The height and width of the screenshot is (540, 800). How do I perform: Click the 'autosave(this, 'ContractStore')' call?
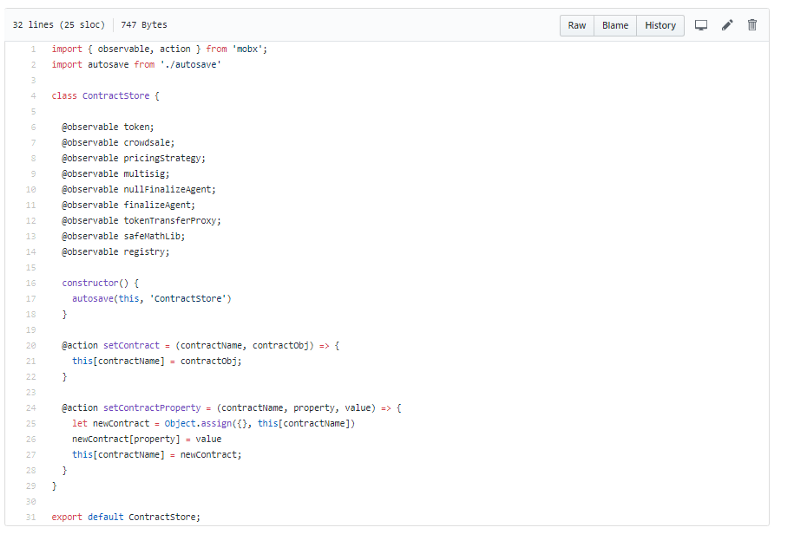point(152,299)
